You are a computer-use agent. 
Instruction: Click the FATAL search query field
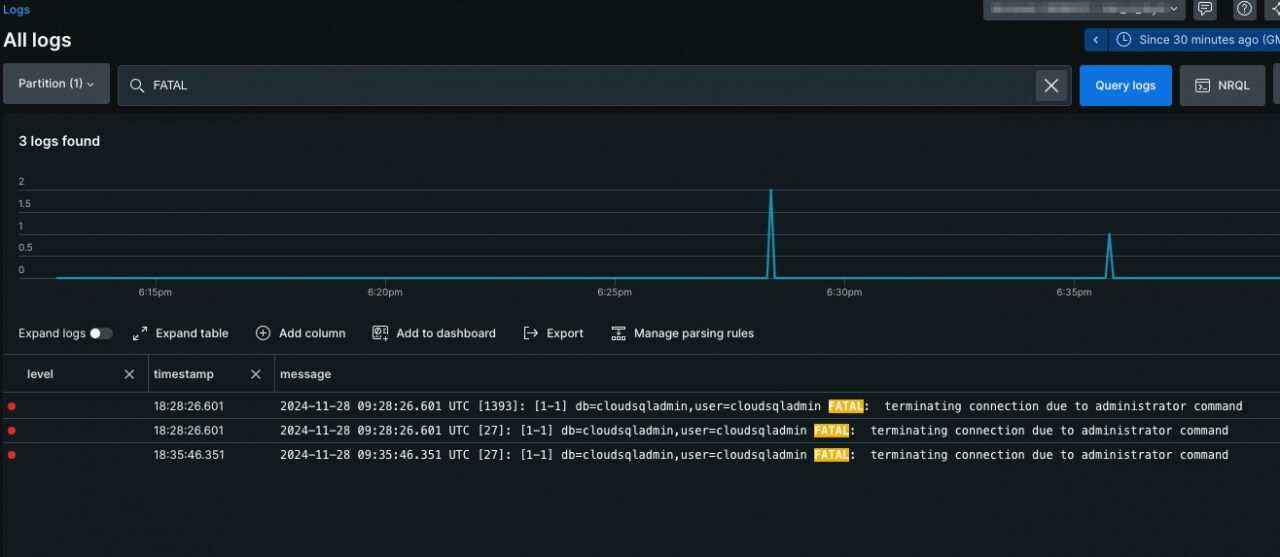click(x=594, y=85)
